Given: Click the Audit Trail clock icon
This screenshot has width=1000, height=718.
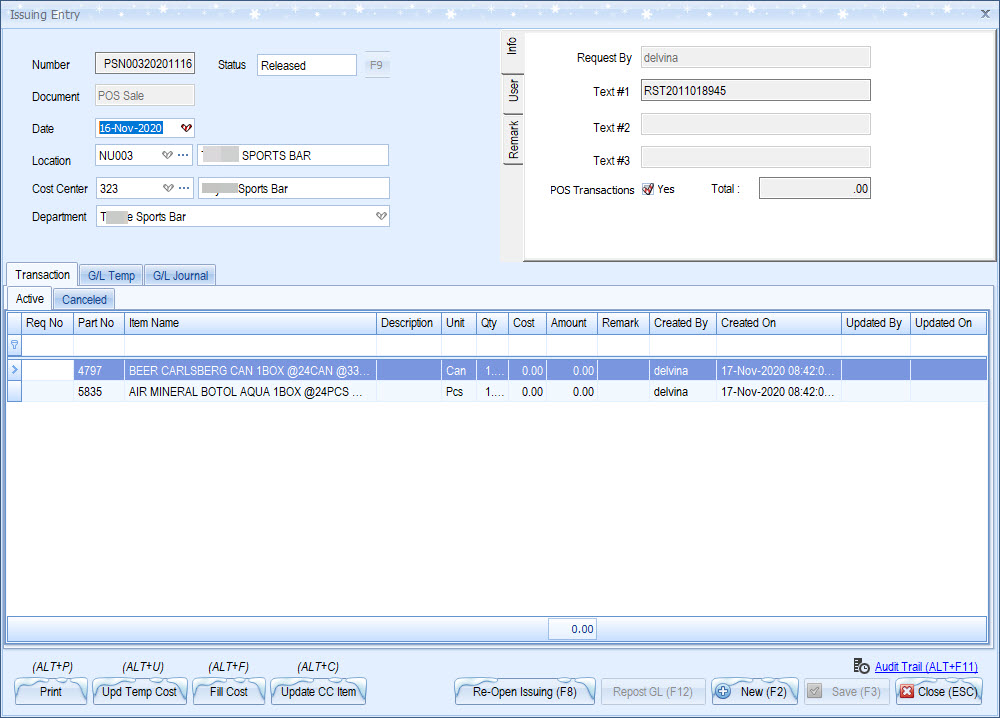Looking at the screenshot, I should point(861,666).
